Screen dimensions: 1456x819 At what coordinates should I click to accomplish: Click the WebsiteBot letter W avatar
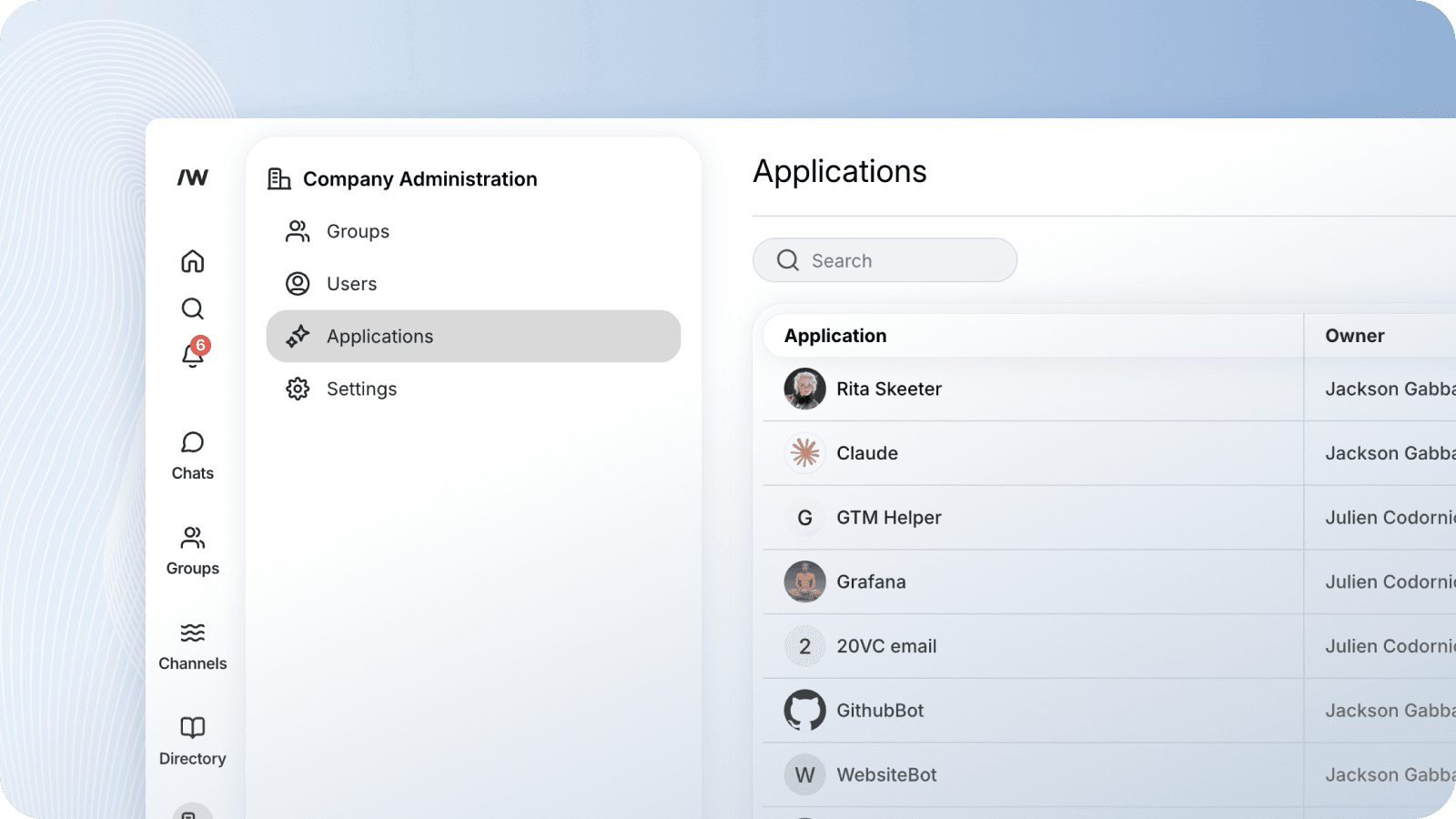pos(804,775)
